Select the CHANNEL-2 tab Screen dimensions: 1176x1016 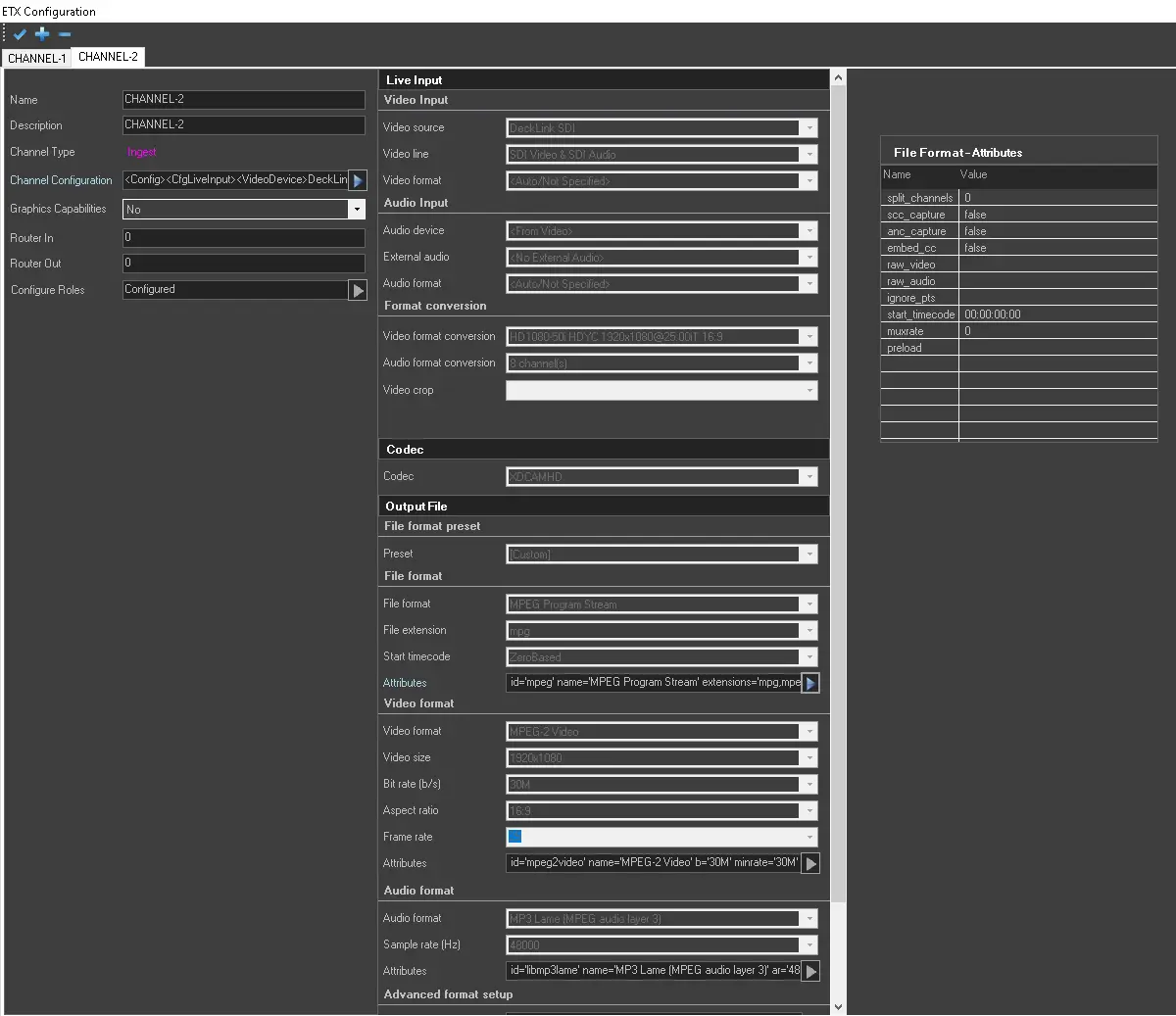108,57
